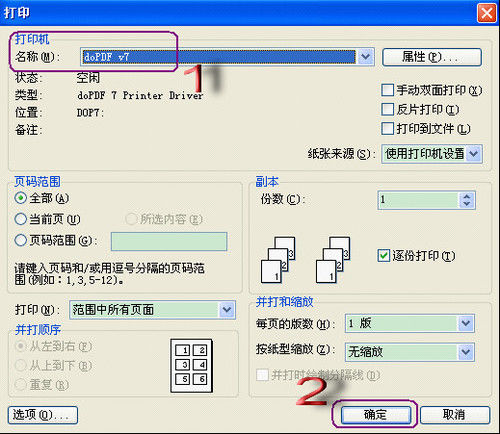Open the 打印 范围中所有页面 dropdown
This screenshot has height=434, width=500.
pyautogui.click(x=227, y=310)
